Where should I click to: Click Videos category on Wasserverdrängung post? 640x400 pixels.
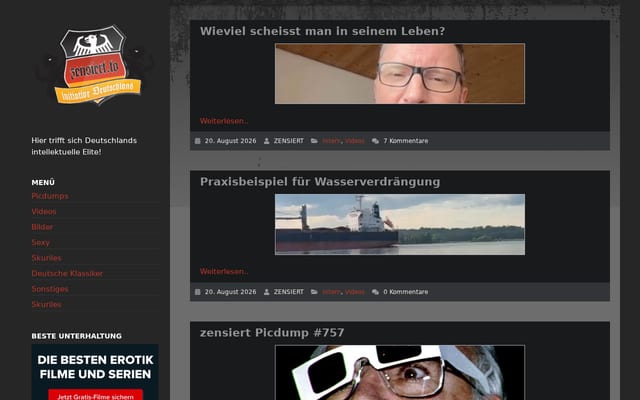pyautogui.click(x=355, y=292)
